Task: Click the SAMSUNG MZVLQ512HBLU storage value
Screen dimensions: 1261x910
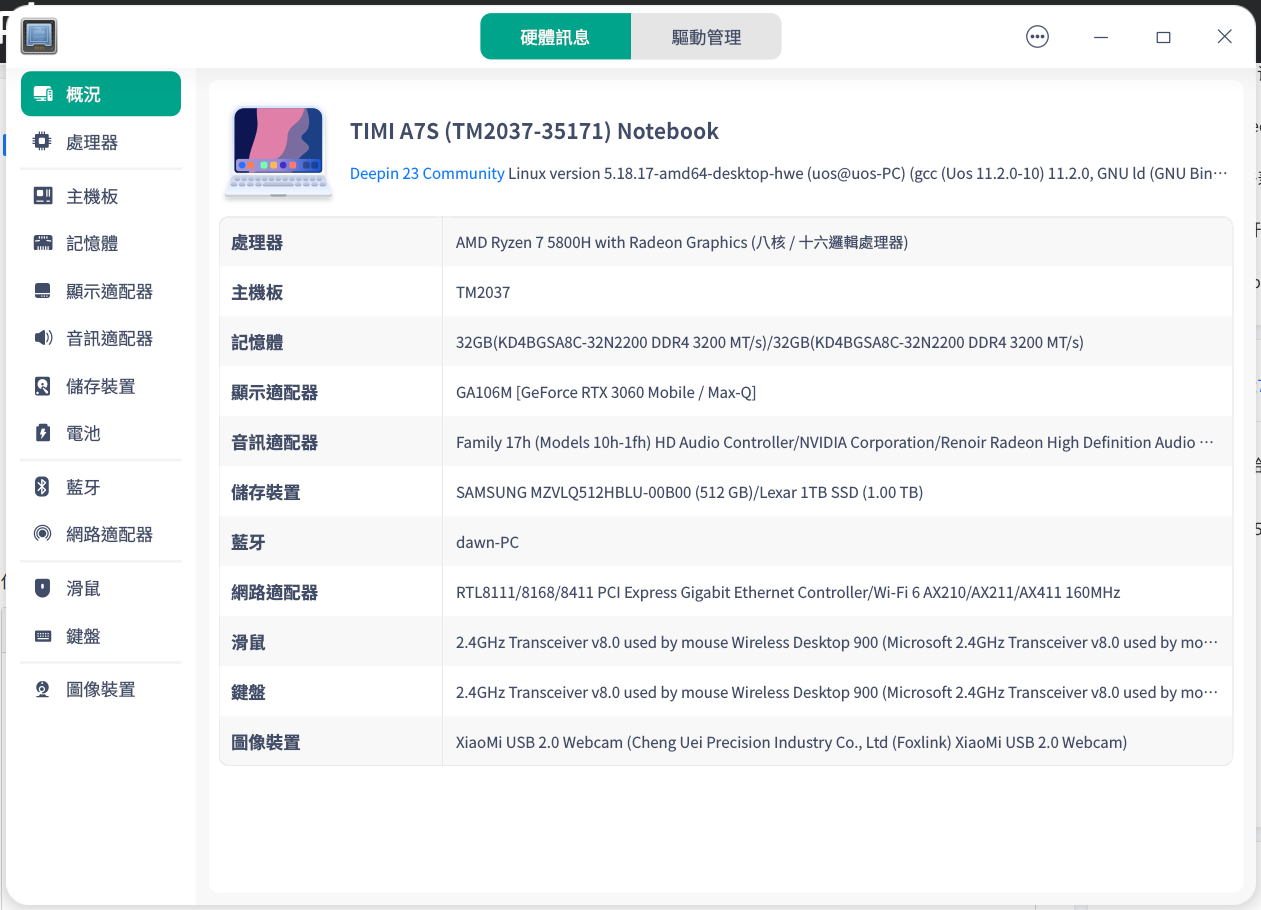Action: 689,492
